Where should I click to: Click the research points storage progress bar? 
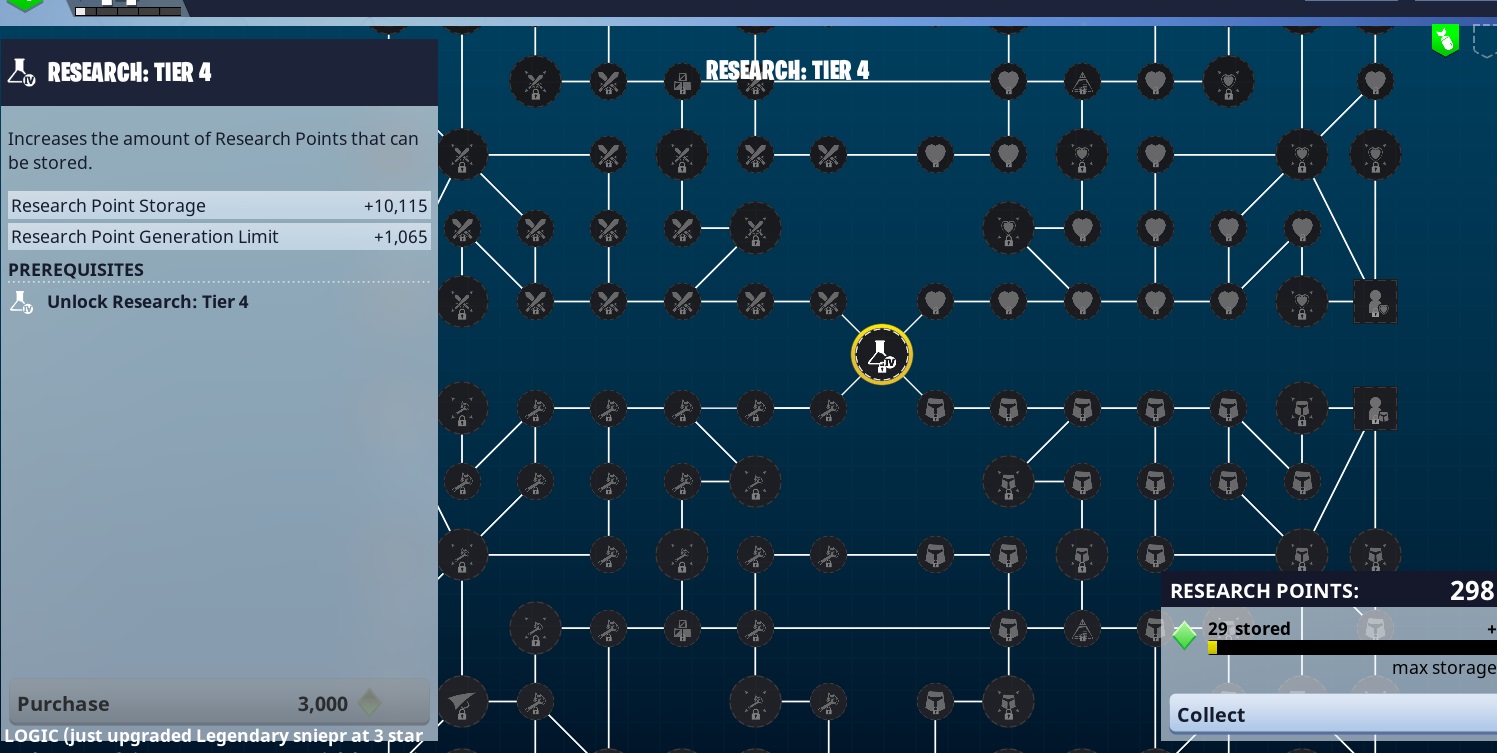point(1350,647)
